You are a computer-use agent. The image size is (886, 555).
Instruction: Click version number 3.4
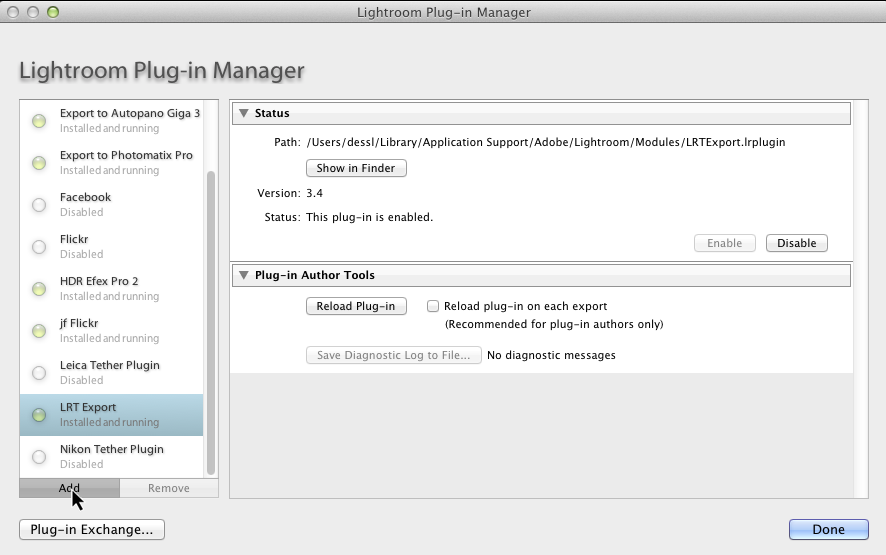pyautogui.click(x=314, y=193)
